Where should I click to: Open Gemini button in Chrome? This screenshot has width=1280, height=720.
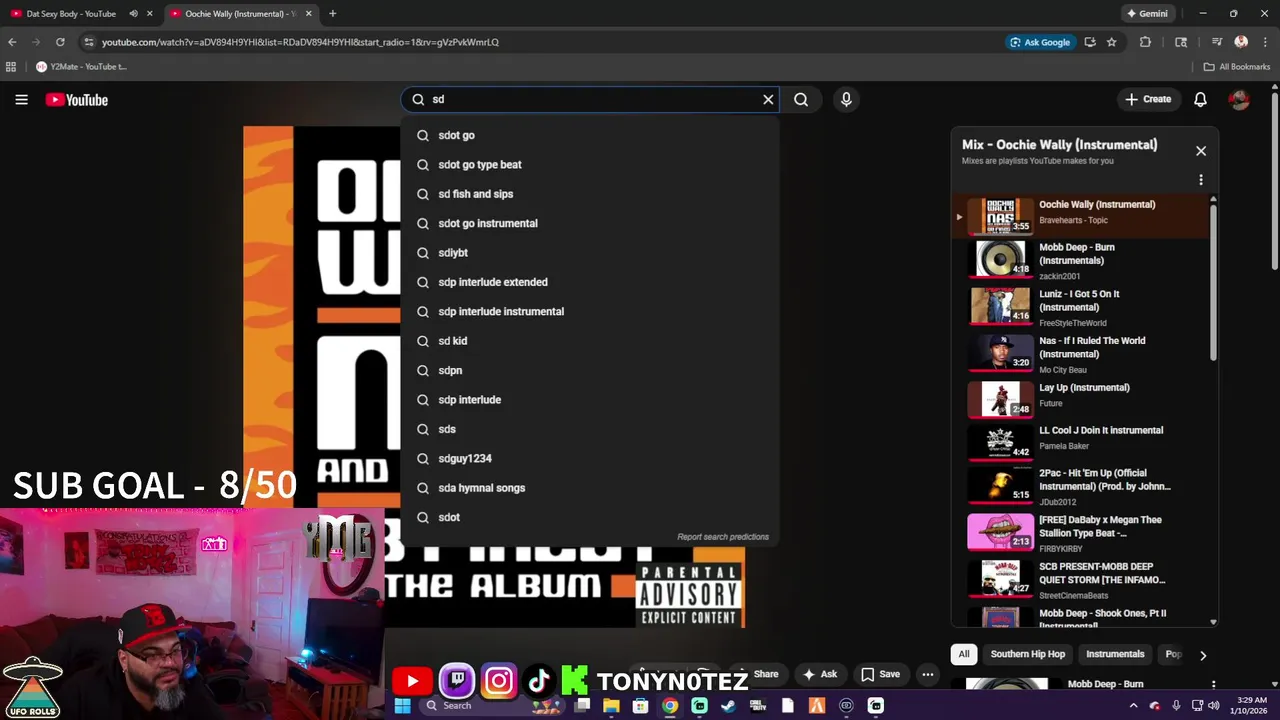pyautogui.click(x=1146, y=14)
